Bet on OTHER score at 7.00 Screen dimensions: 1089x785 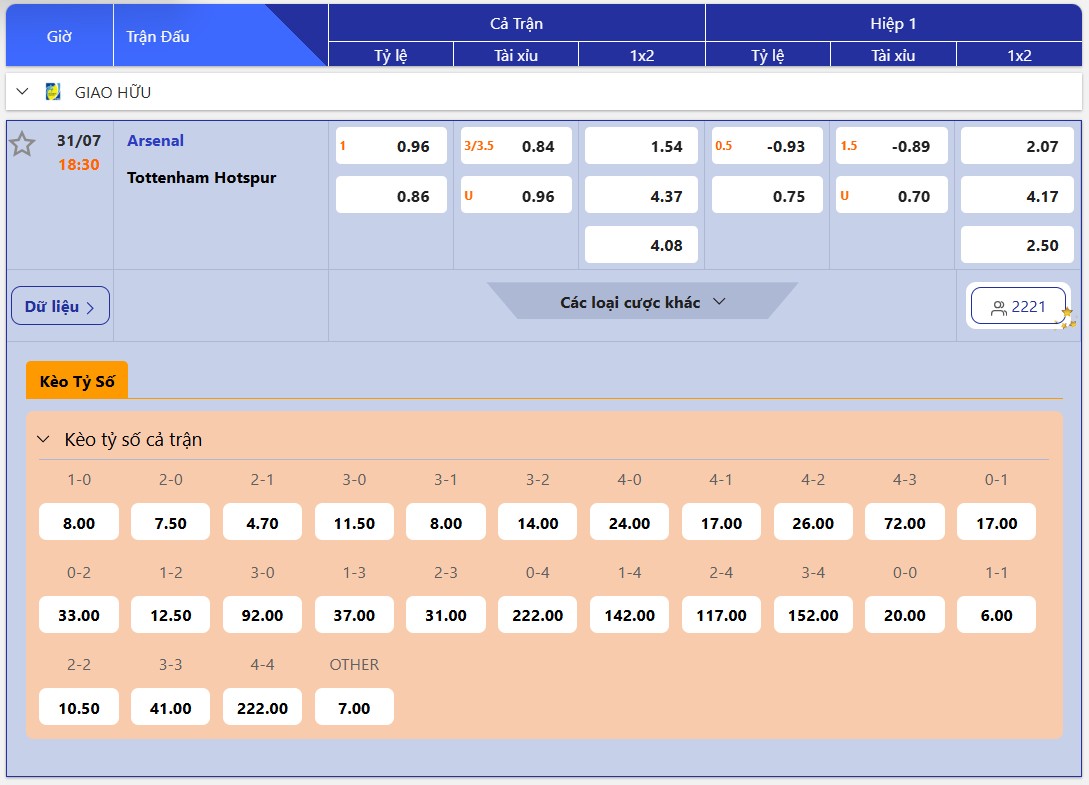coord(354,708)
